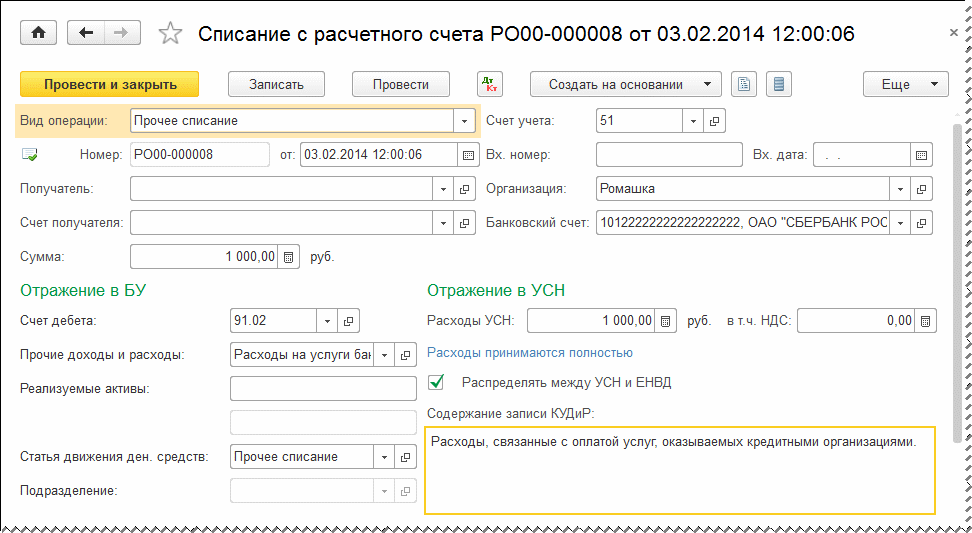Click the Провести и закрыть button
972x533 pixels.
pyautogui.click(x=110, y=85)
